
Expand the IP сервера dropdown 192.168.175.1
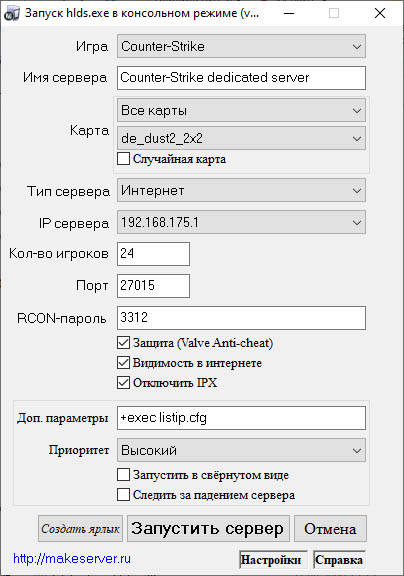241,222
